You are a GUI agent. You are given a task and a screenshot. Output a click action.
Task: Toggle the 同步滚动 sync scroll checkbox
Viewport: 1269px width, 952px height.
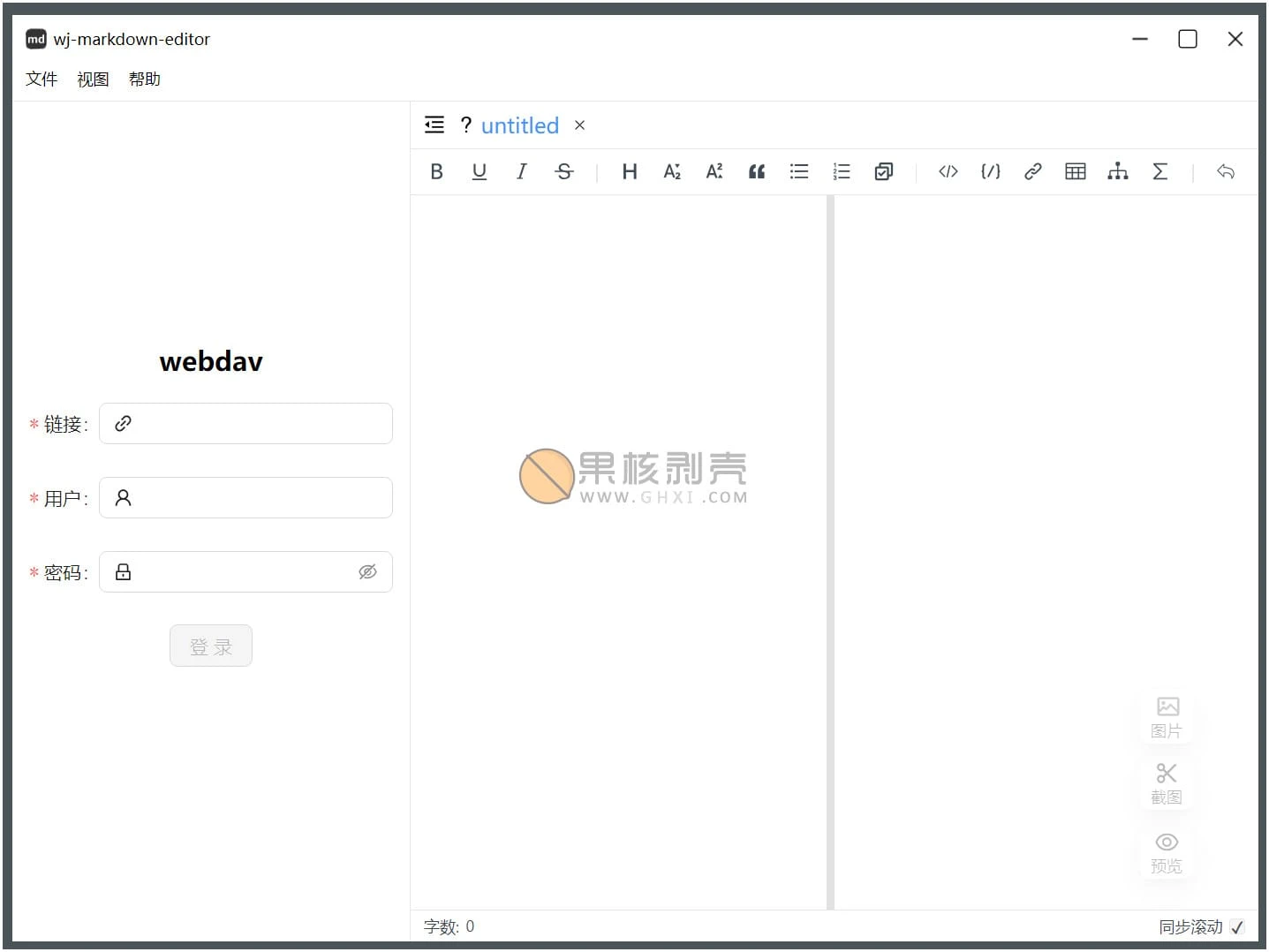click(x=1237, y=926)
